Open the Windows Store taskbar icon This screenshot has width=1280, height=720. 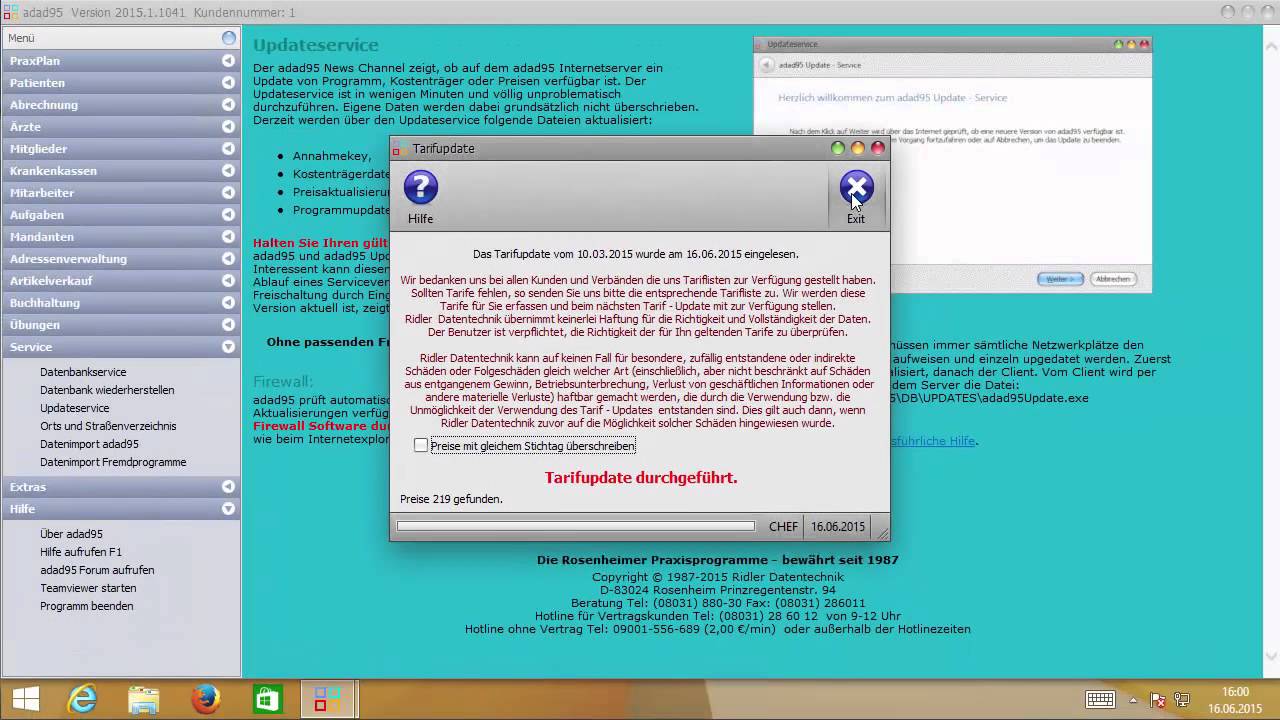tap(267, 699)
